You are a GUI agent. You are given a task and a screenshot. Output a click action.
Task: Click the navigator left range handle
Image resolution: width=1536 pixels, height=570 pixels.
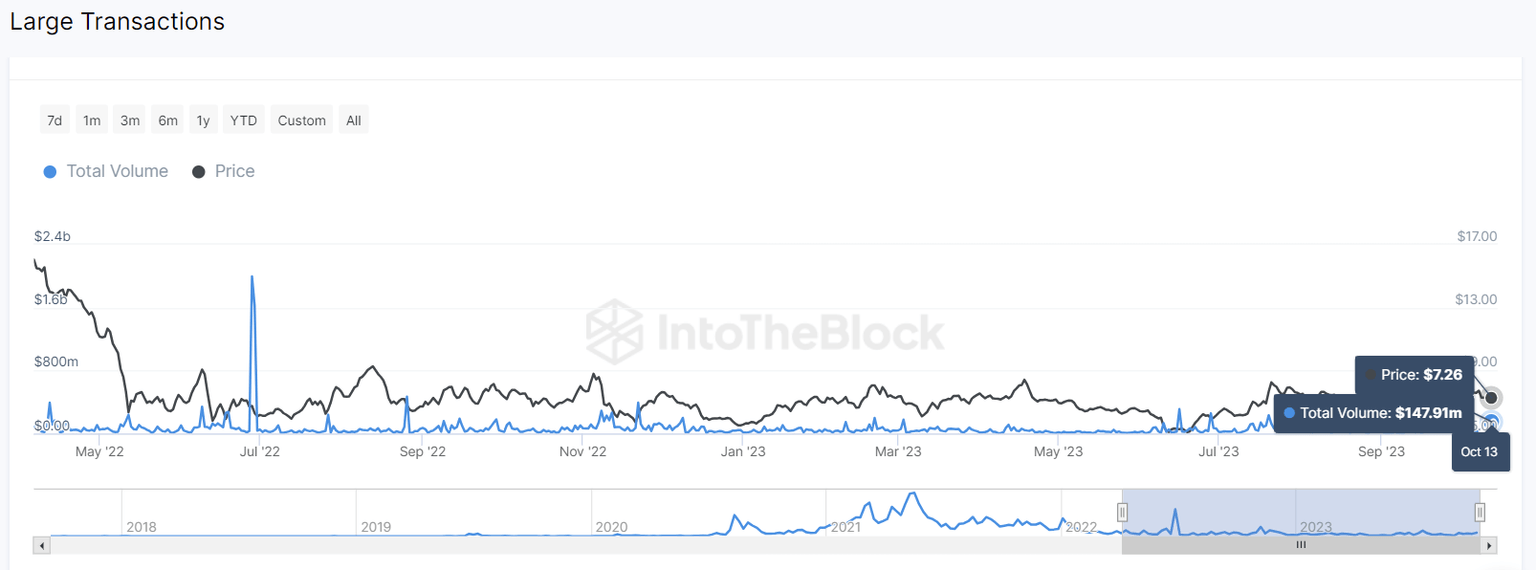coord(1122,512)
